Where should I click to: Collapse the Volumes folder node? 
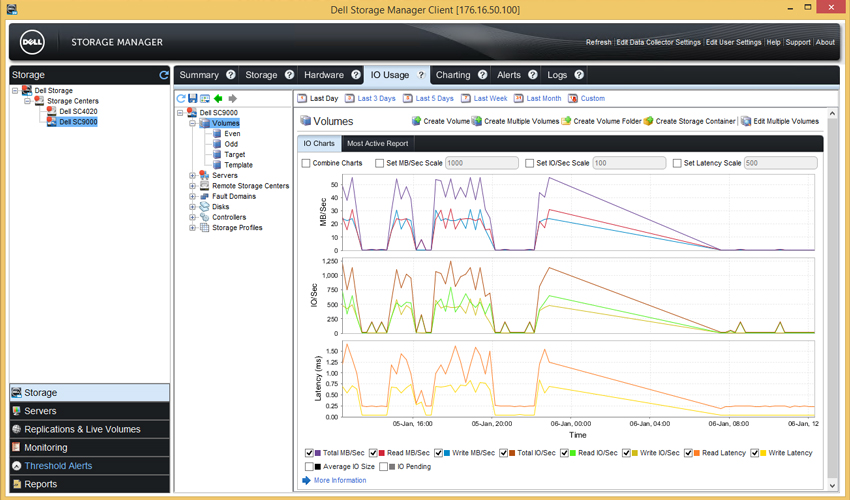[192, 123]
